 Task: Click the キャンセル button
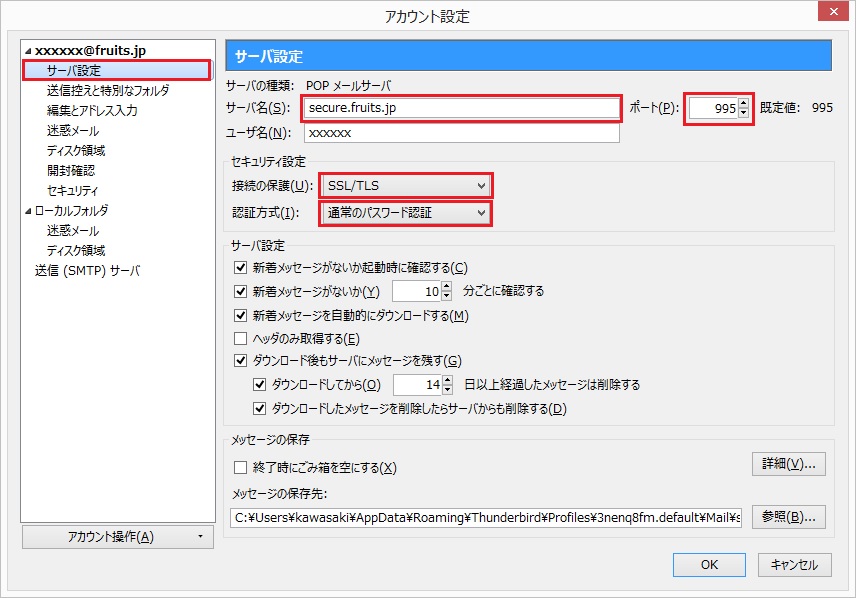coord(794,565)
